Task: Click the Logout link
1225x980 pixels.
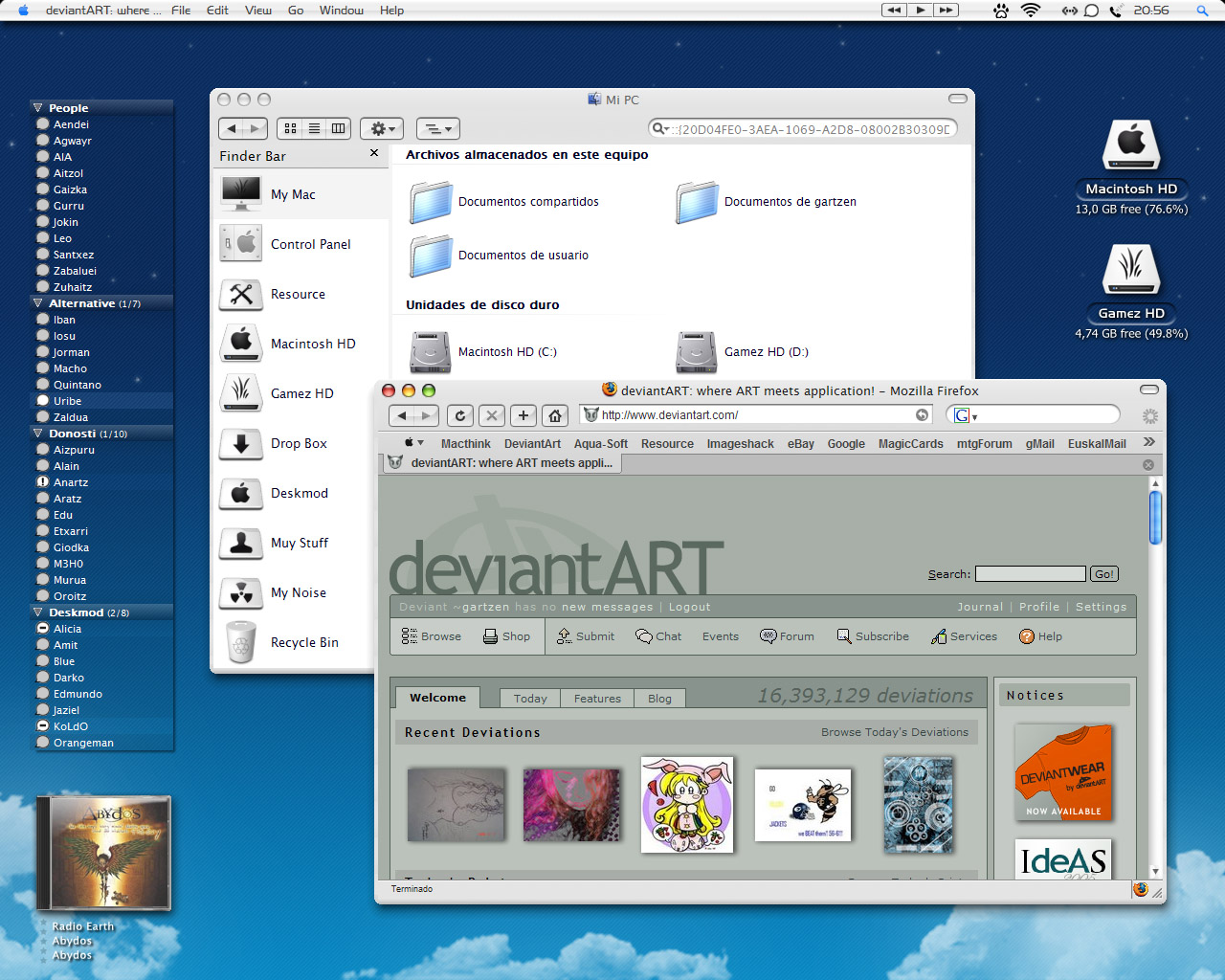Action: (689, 607)
